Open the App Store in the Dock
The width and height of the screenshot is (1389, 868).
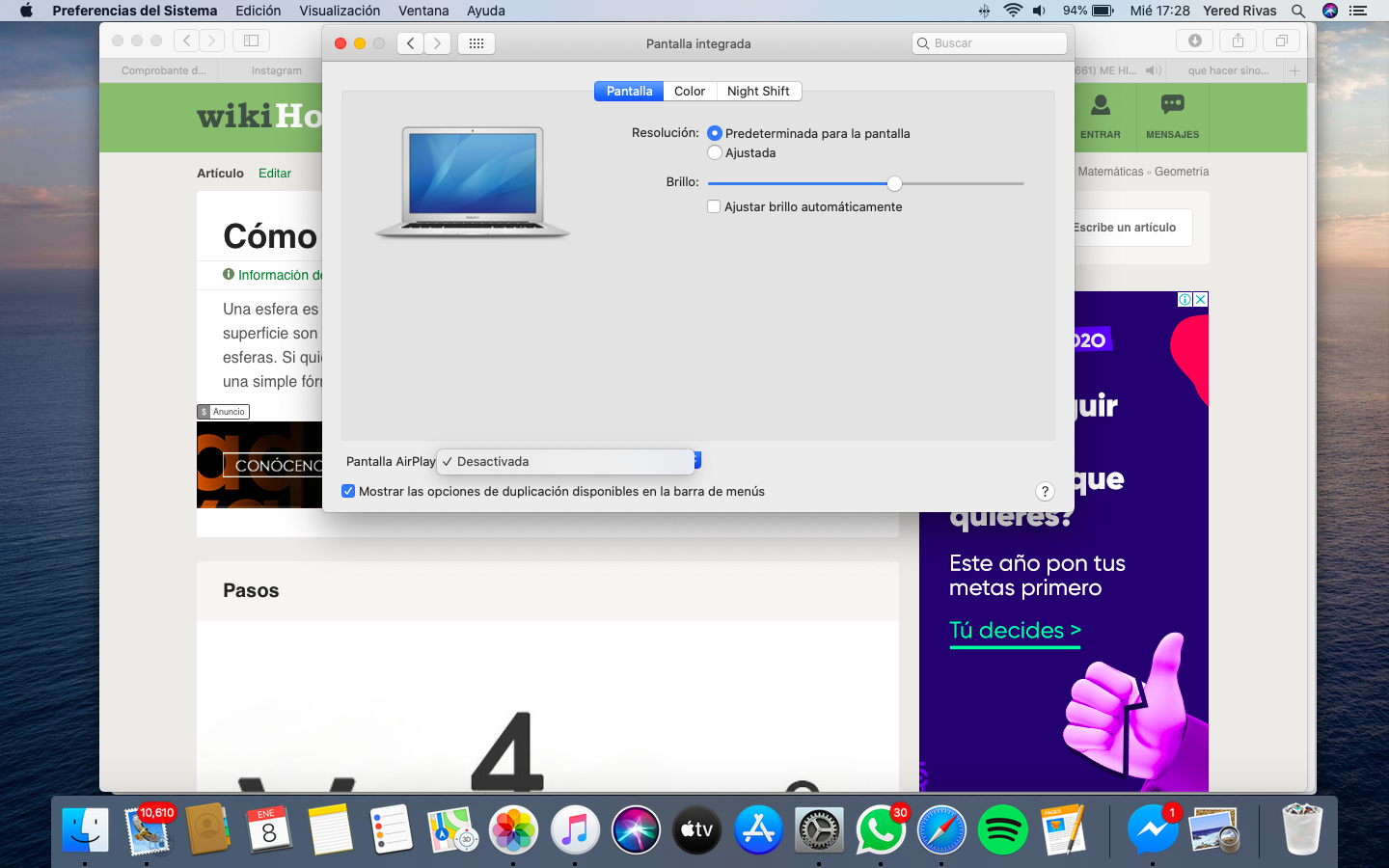[x=758, y=829]
